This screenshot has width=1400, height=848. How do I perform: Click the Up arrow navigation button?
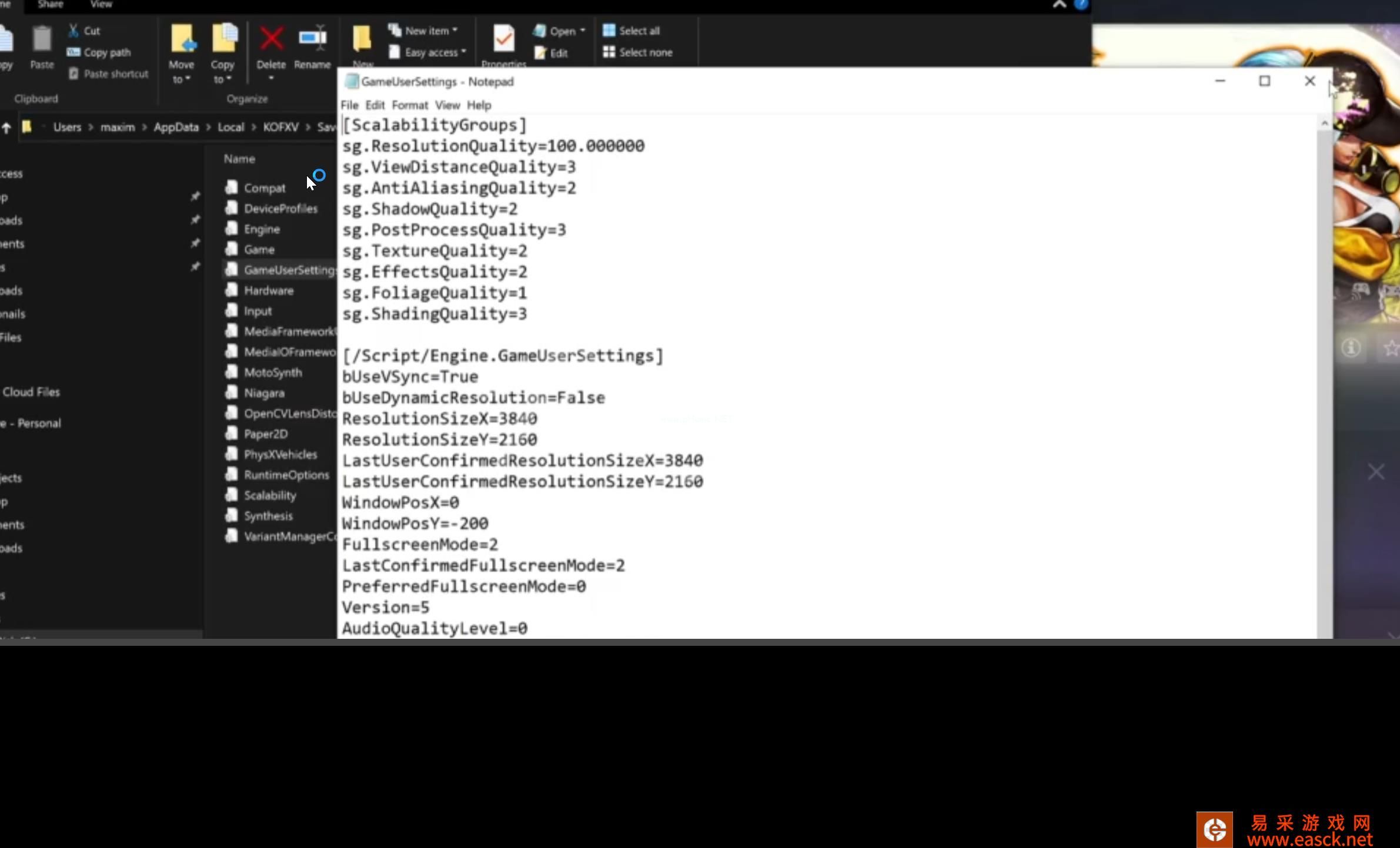(x=6, y=128)
